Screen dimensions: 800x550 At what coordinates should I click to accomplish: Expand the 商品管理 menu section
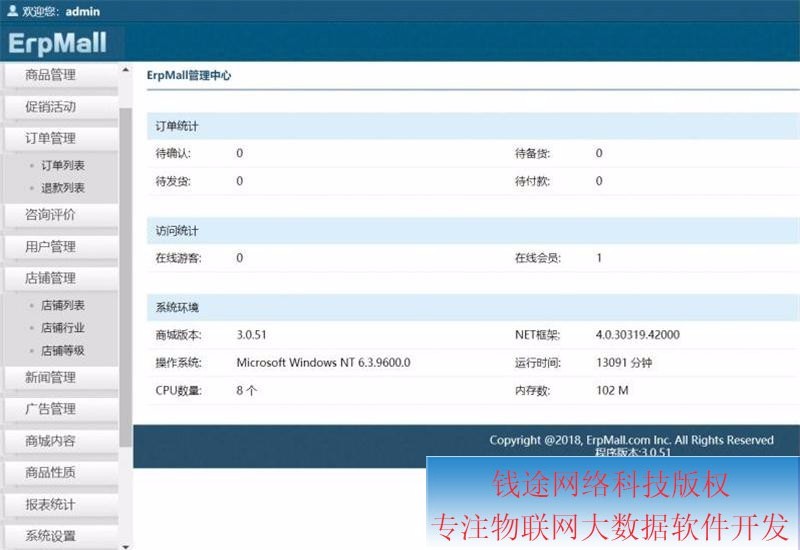click(61, 76)
